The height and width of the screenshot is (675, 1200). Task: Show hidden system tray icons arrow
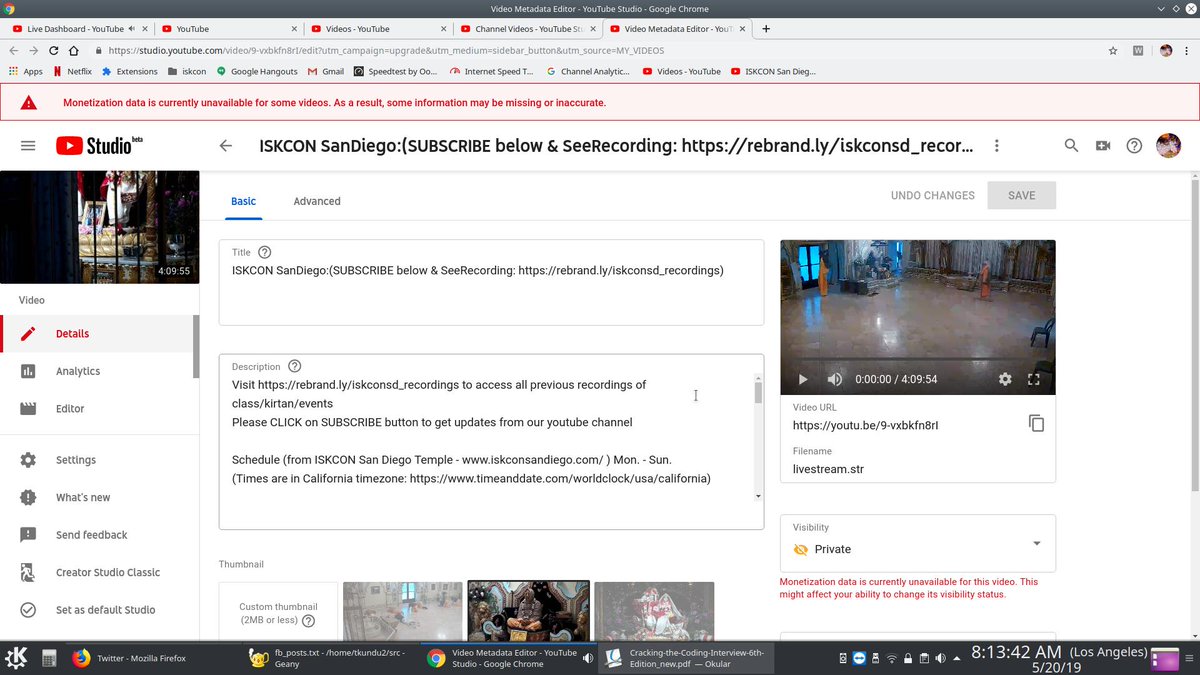point(959,657)
